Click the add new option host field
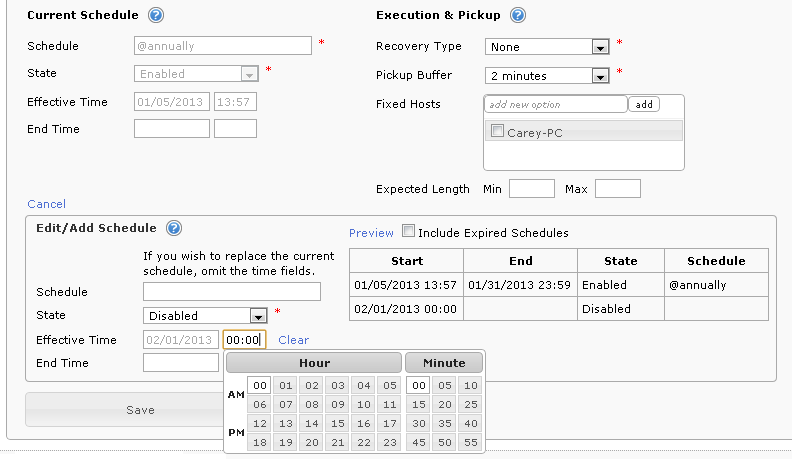 click(x=555, y=104)
